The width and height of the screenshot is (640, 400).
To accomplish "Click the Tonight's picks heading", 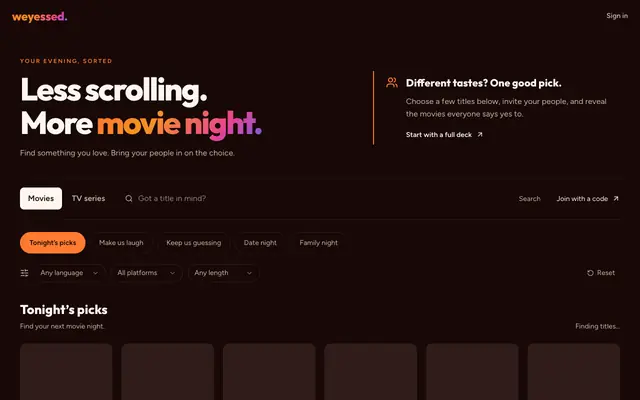I will [64, 310].
